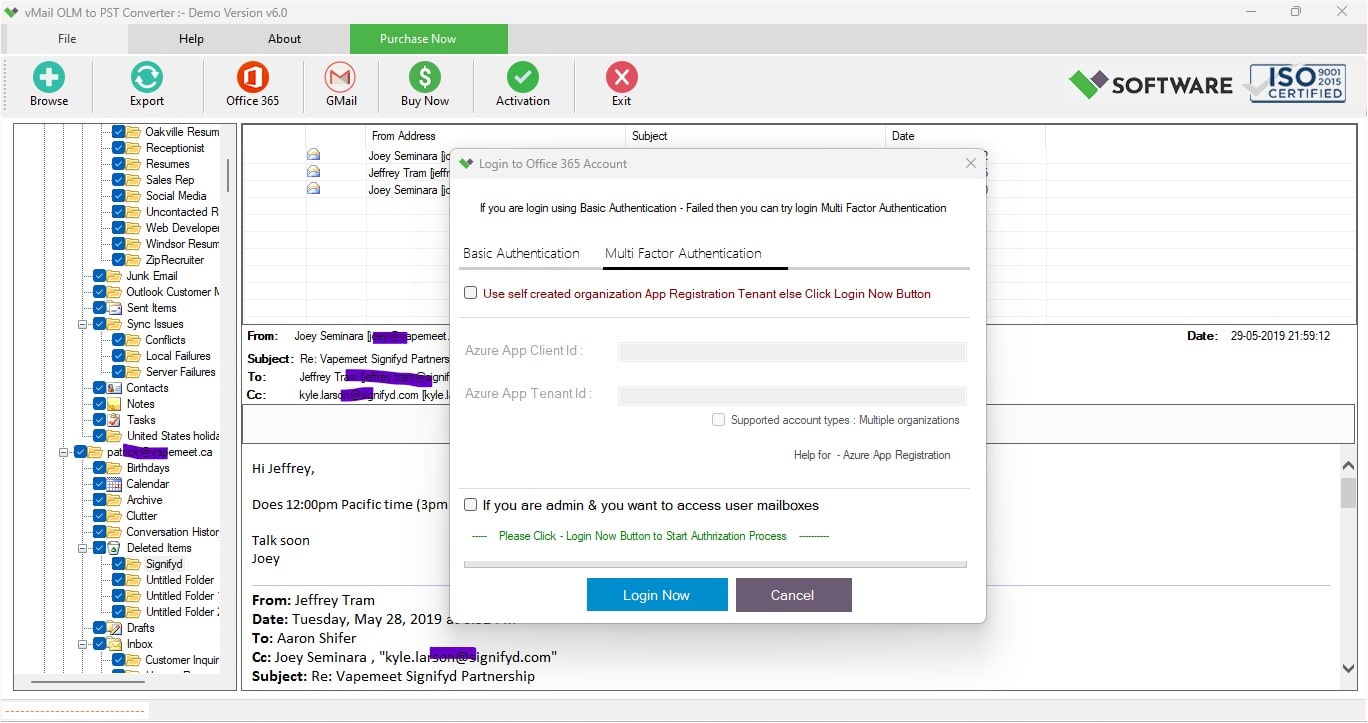Click the Deleted Items recycle bin icon
Screen dimensions: 1368x723
click(x=114, y=548)
